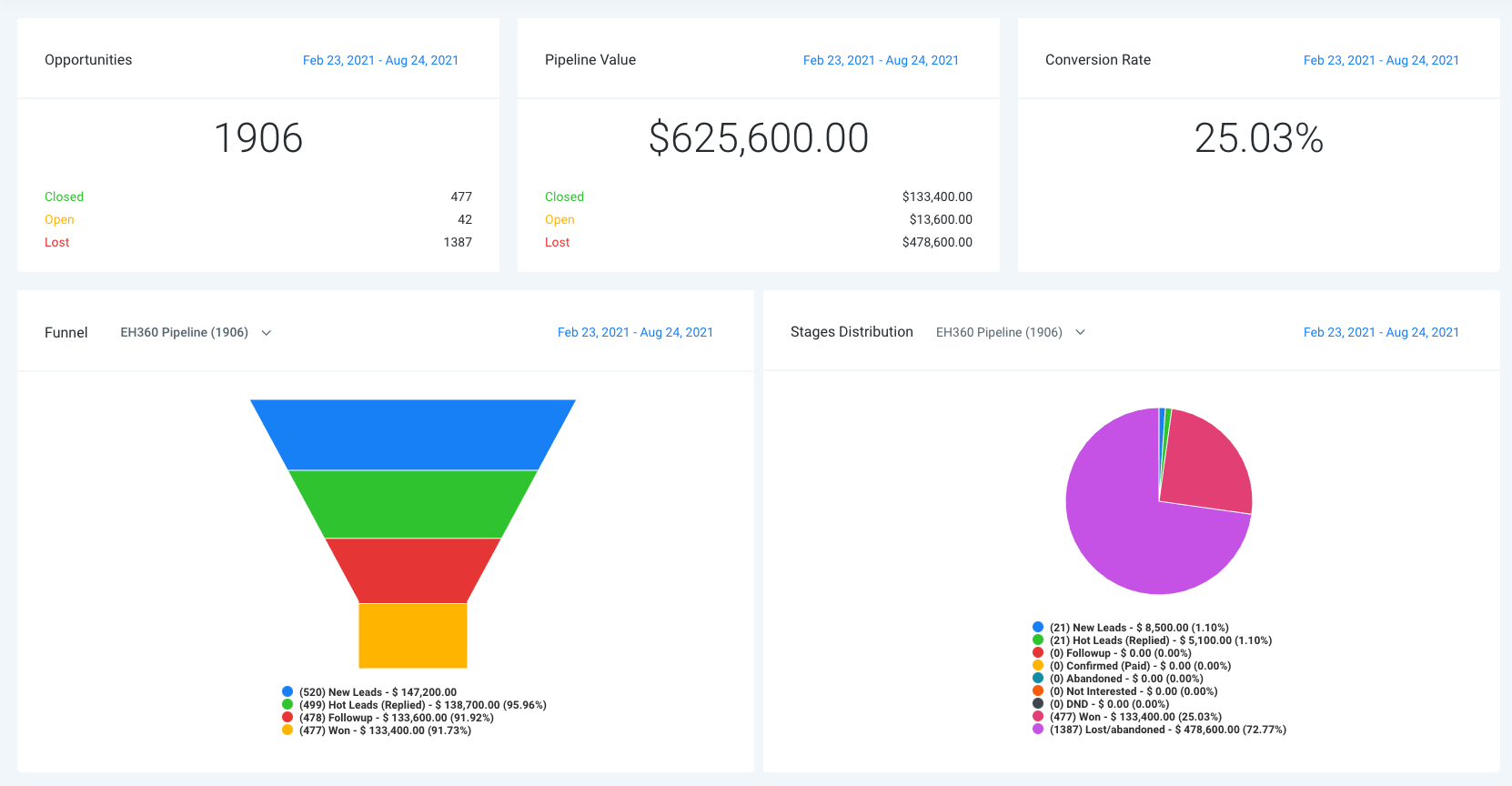Click Funnel chart date range
This screenshot has width=1512, height=786.
coord(635,333)
